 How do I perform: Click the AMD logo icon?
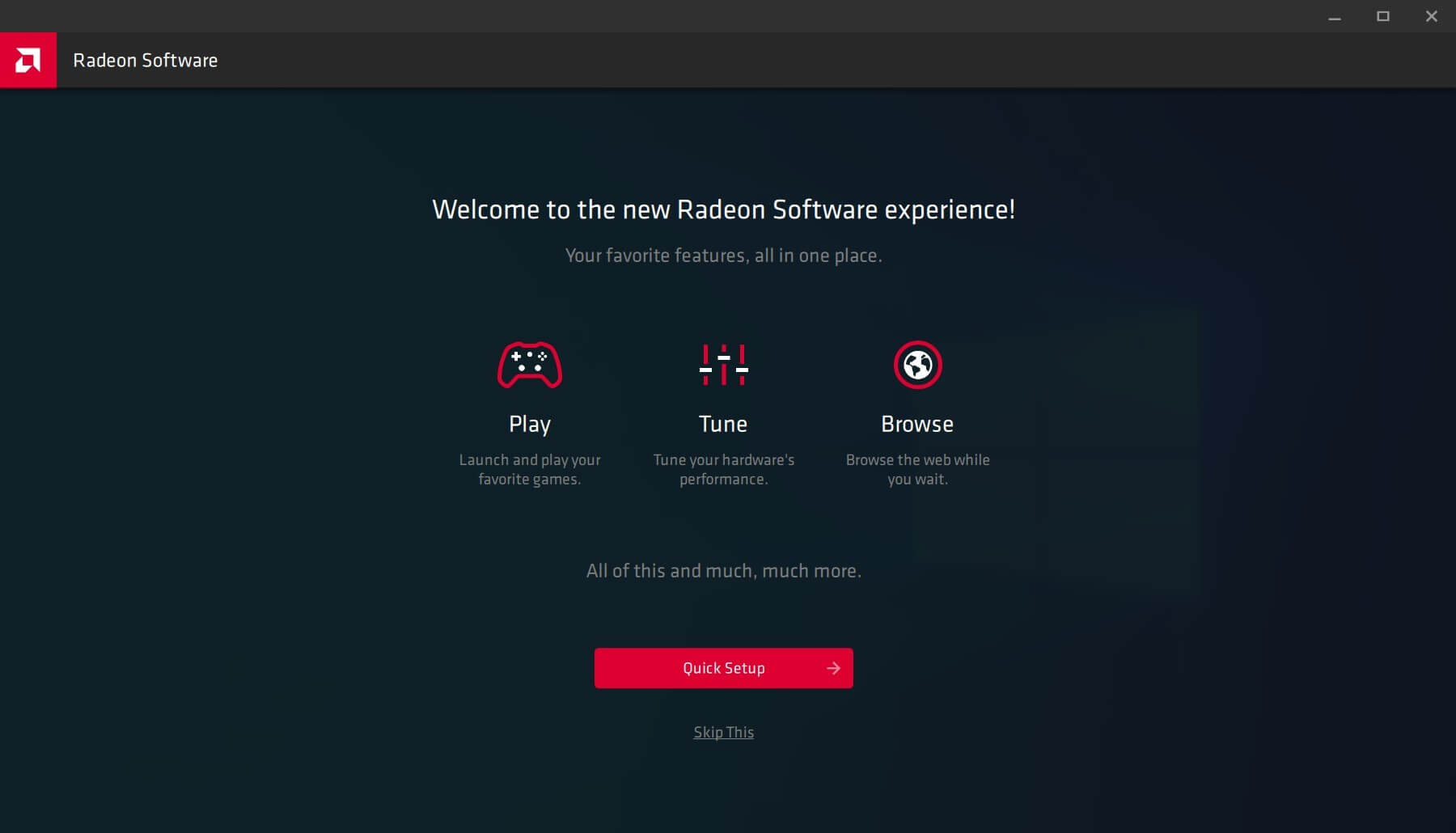[28, 60]
